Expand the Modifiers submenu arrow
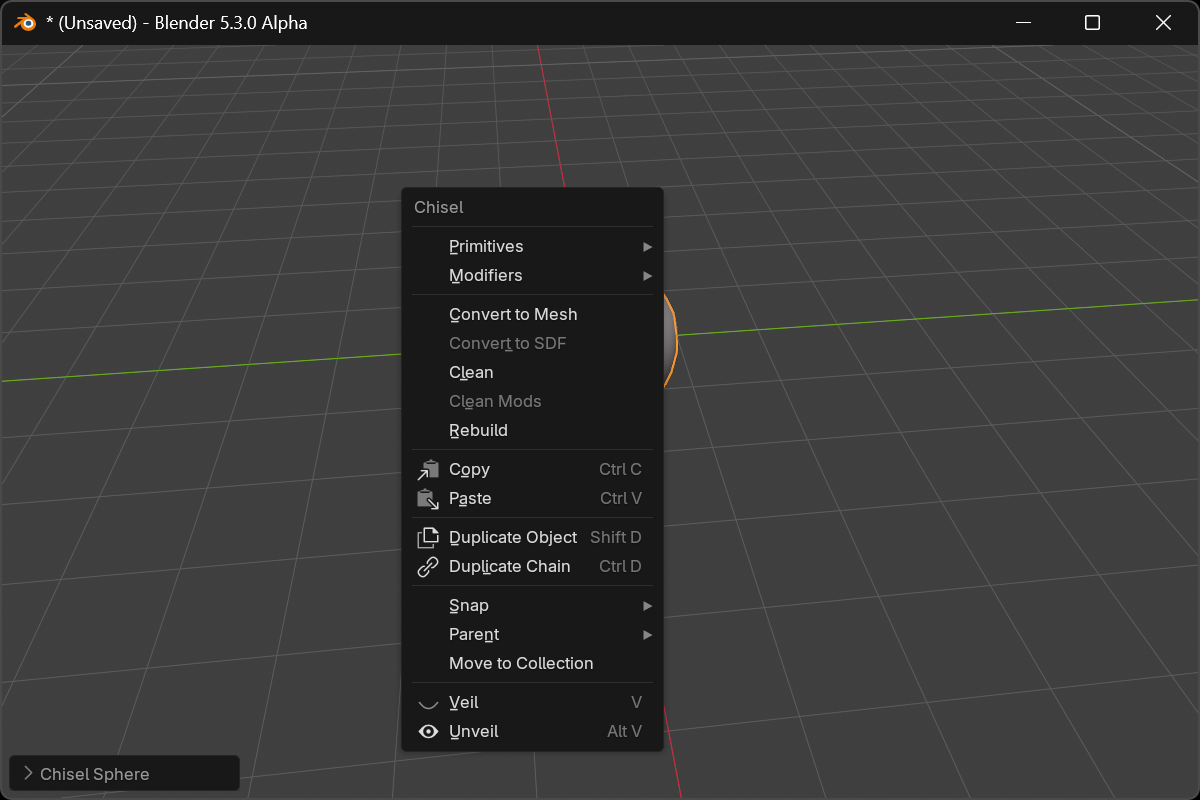 (647, 275)
